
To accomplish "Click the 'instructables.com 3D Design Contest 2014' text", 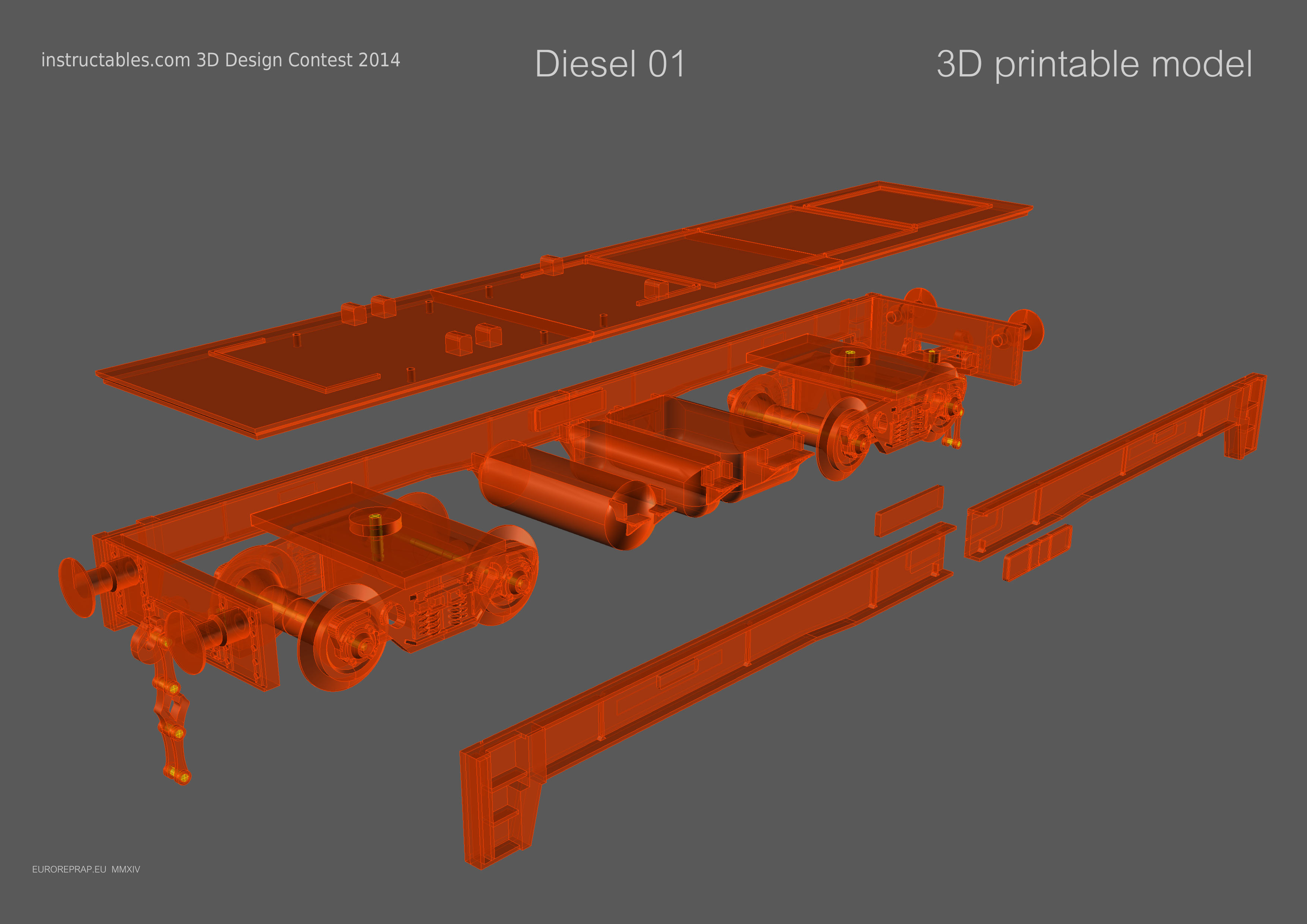I will click(220, 60).
